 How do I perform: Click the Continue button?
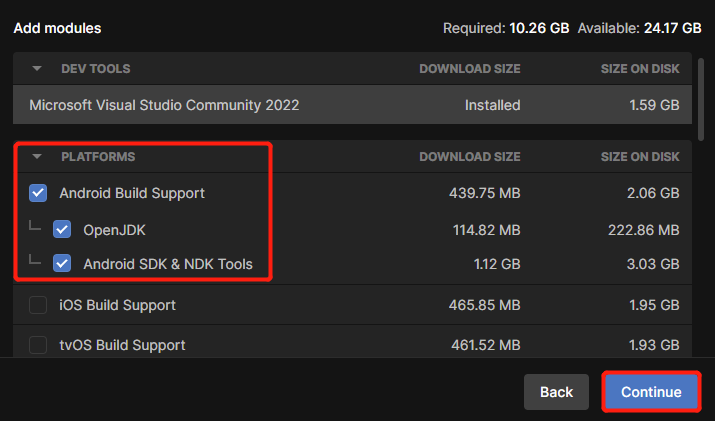[x=651, y=392]
